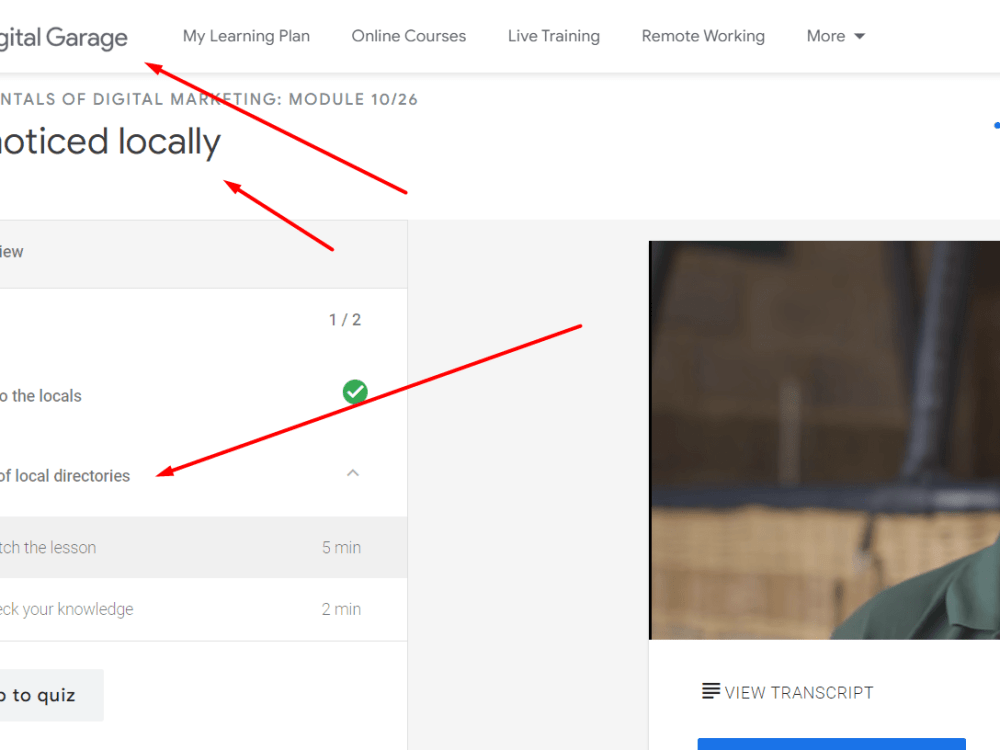Collapse the local directories lesson chevron
1000x750 pixels.
click(x=353, y=473)
